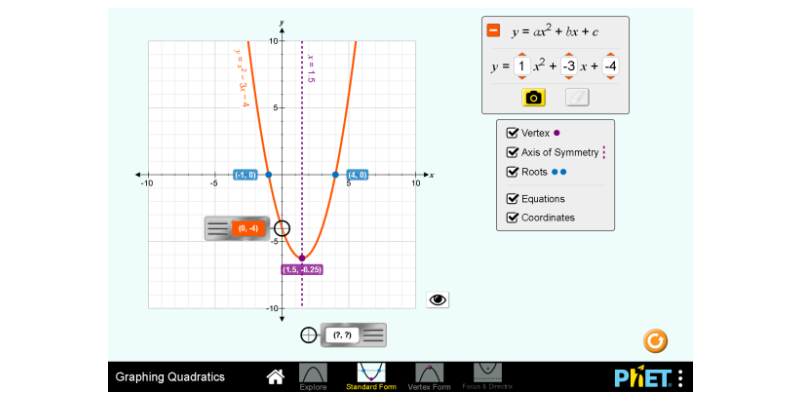
Task: Uncheck the Vertex checkbox
Action: click(513, 132)
